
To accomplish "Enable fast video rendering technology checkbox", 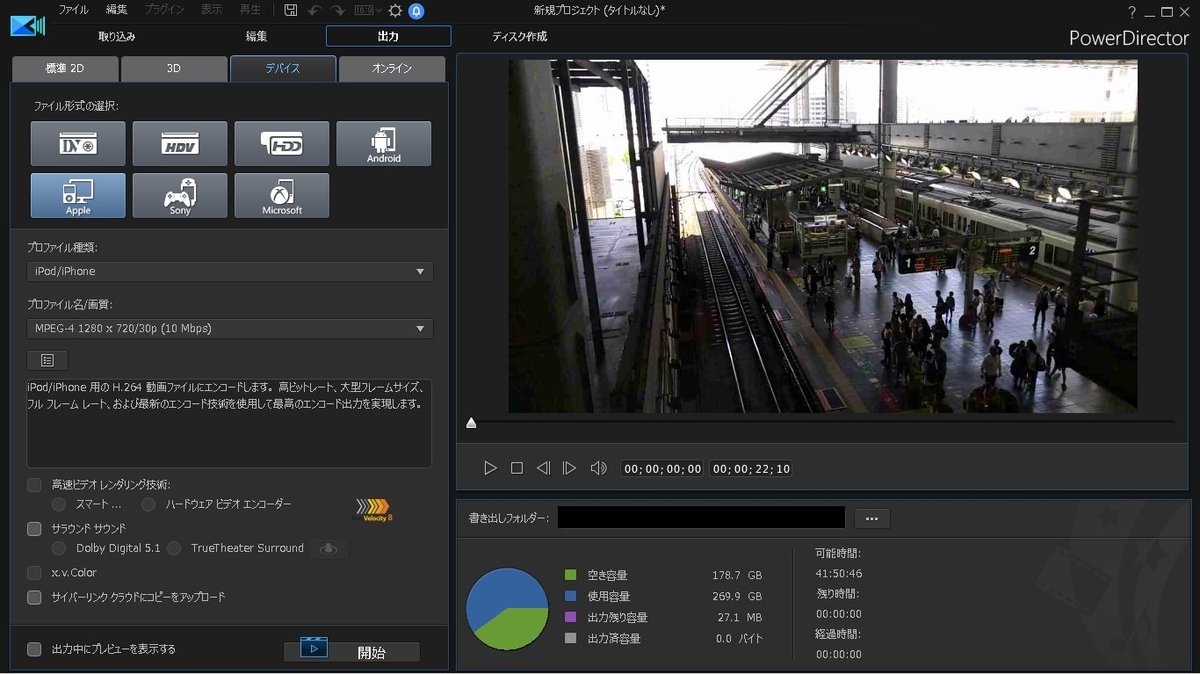I will (34, 485).
